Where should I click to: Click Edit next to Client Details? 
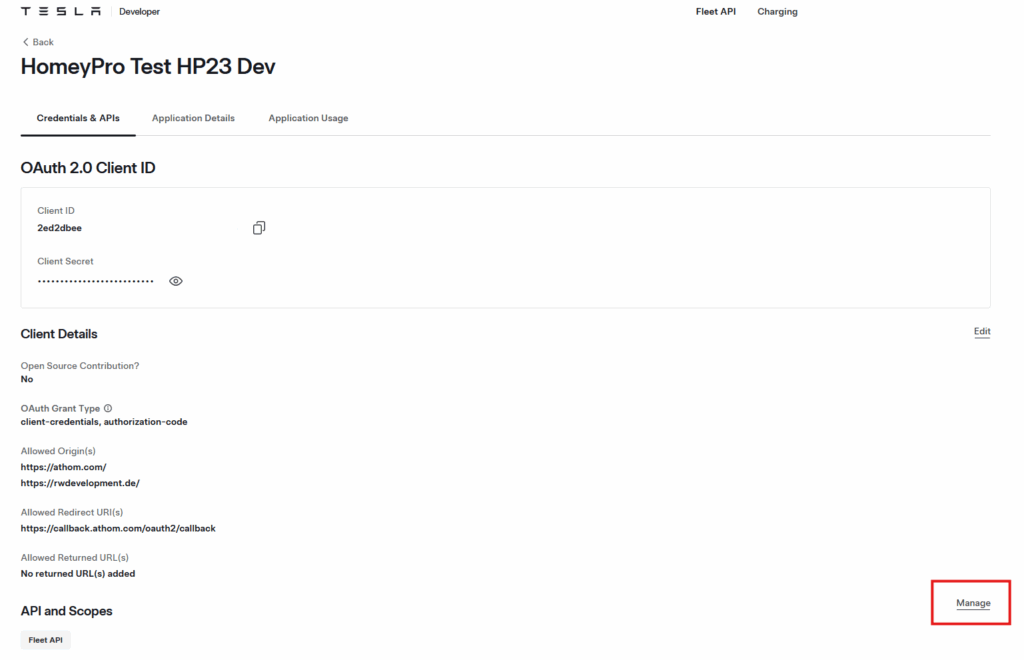pos(982,332)
